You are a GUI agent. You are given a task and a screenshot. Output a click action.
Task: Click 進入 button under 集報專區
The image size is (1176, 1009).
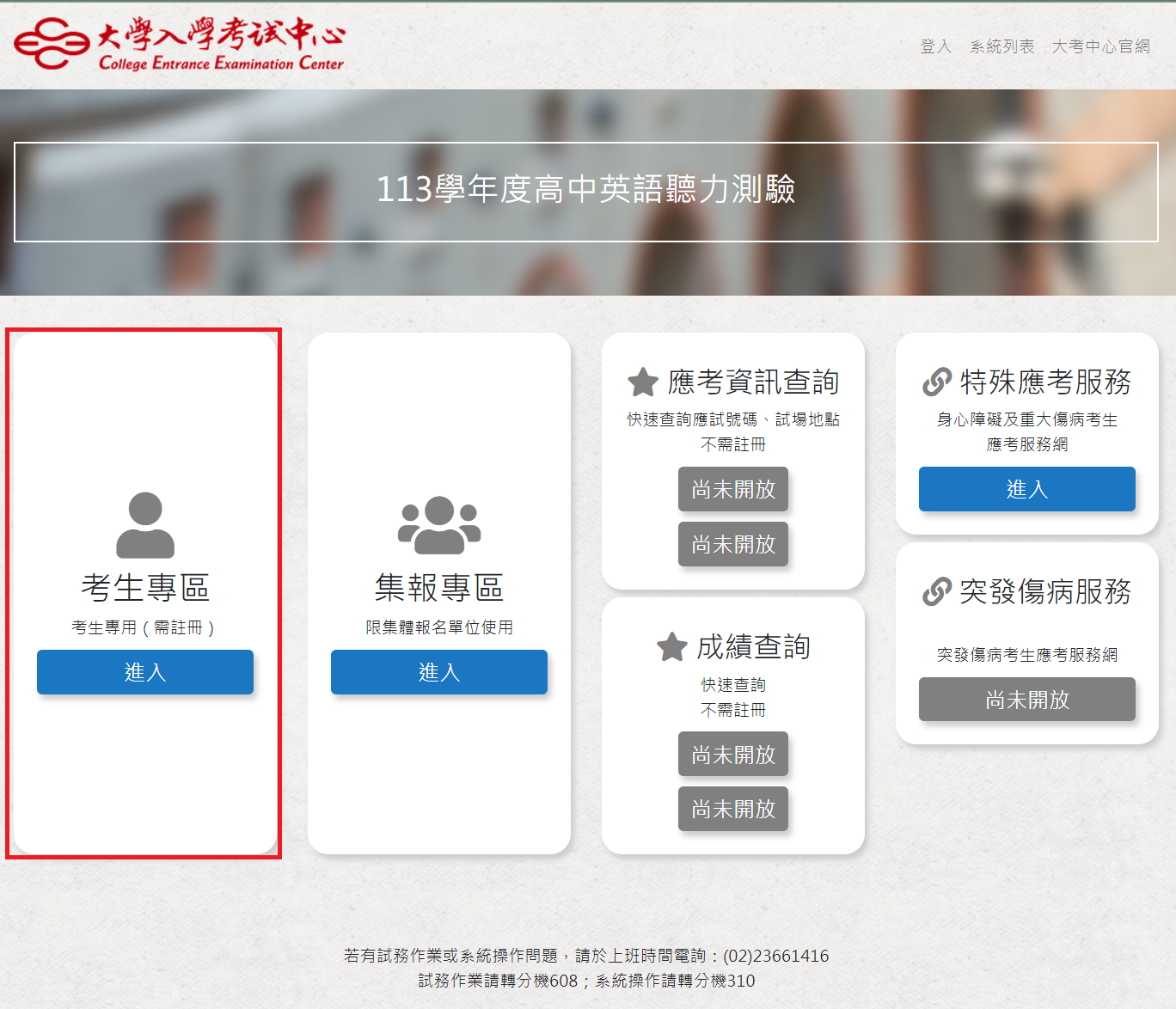coord(439,672)
